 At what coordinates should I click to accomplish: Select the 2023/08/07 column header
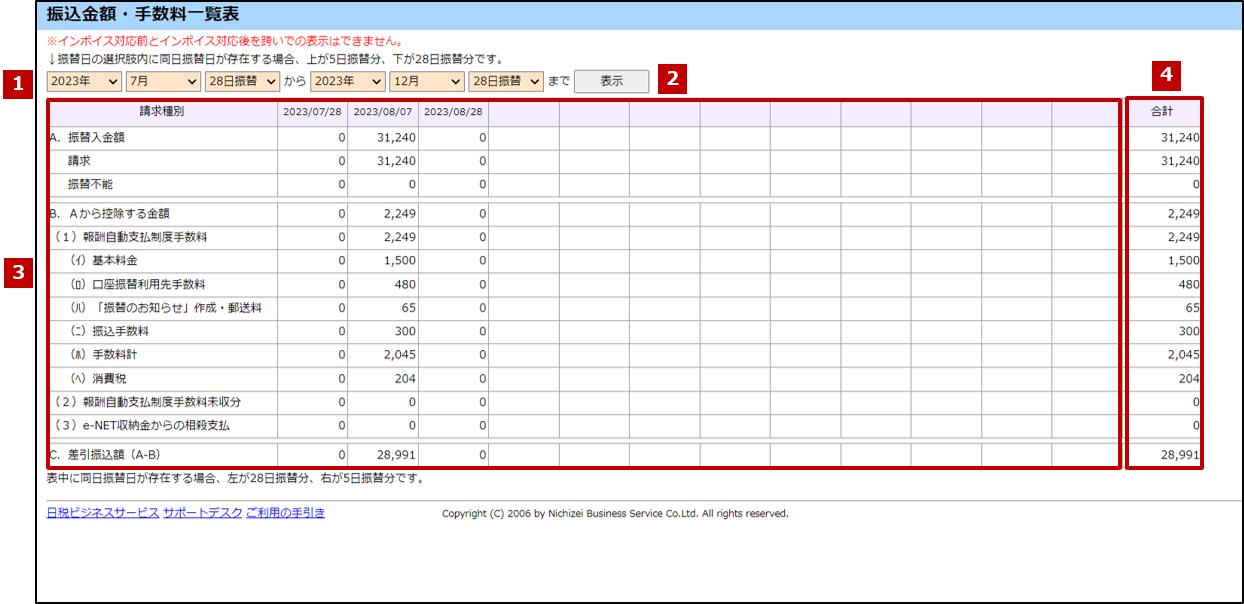click(x=383, y=112)
